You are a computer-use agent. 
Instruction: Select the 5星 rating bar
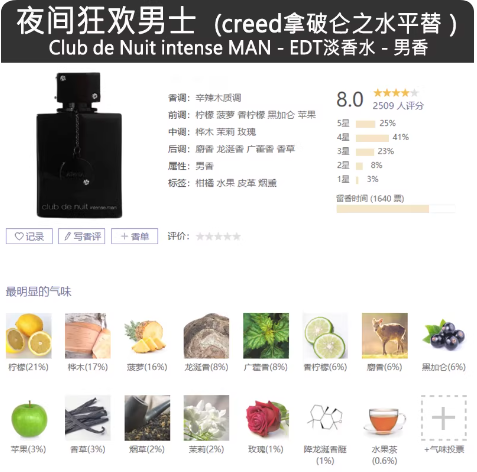[x=366, y=124]
